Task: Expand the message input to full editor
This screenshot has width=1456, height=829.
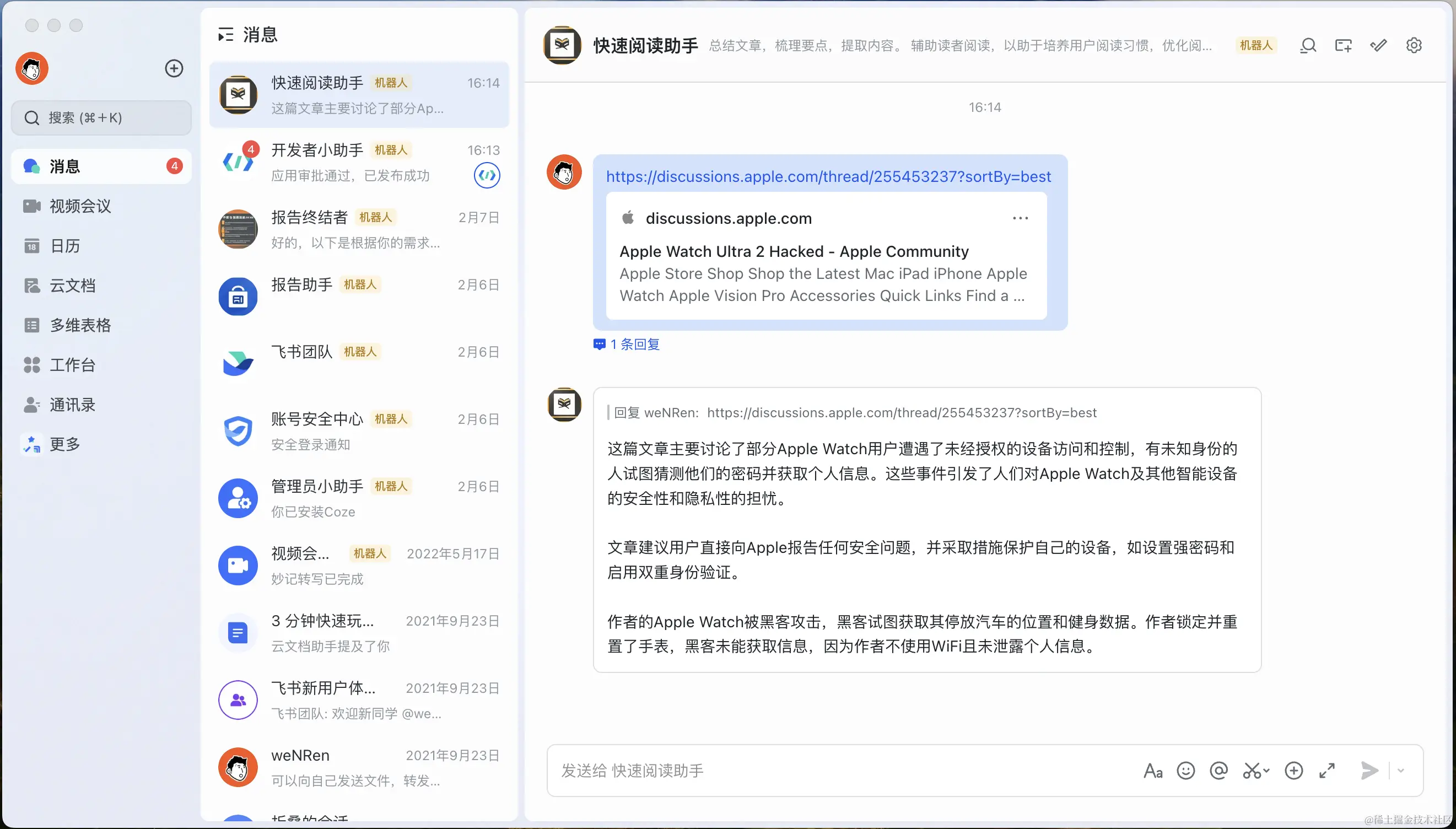Action: click(x=1327, y=771)
